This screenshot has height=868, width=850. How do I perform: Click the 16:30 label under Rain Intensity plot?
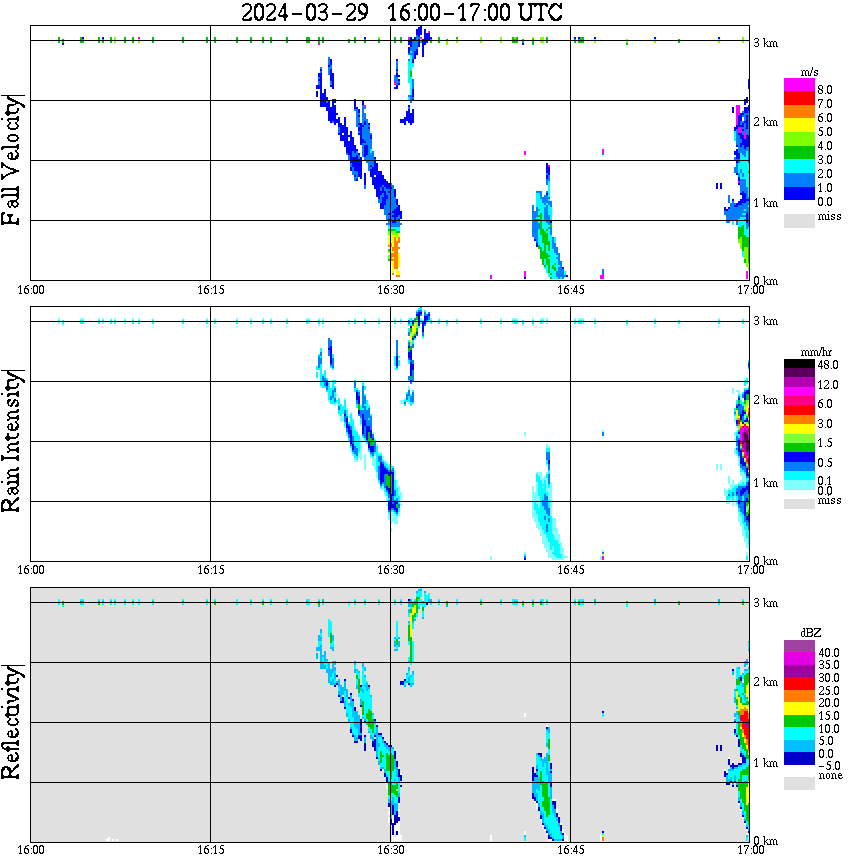click(x=390, y=570)
